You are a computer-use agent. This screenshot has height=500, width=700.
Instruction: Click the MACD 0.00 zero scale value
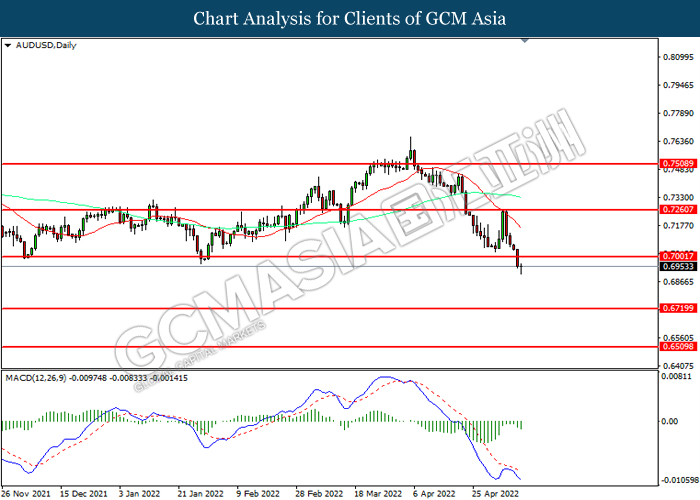click(670, 421)
